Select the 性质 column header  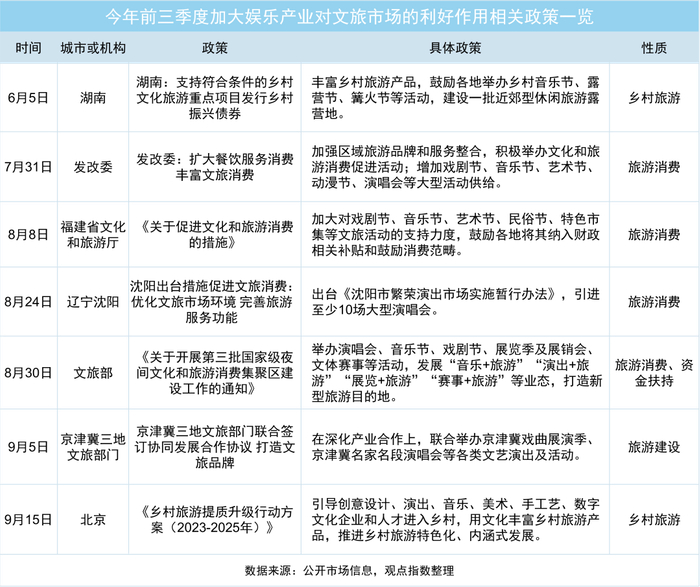click(654, 48)
